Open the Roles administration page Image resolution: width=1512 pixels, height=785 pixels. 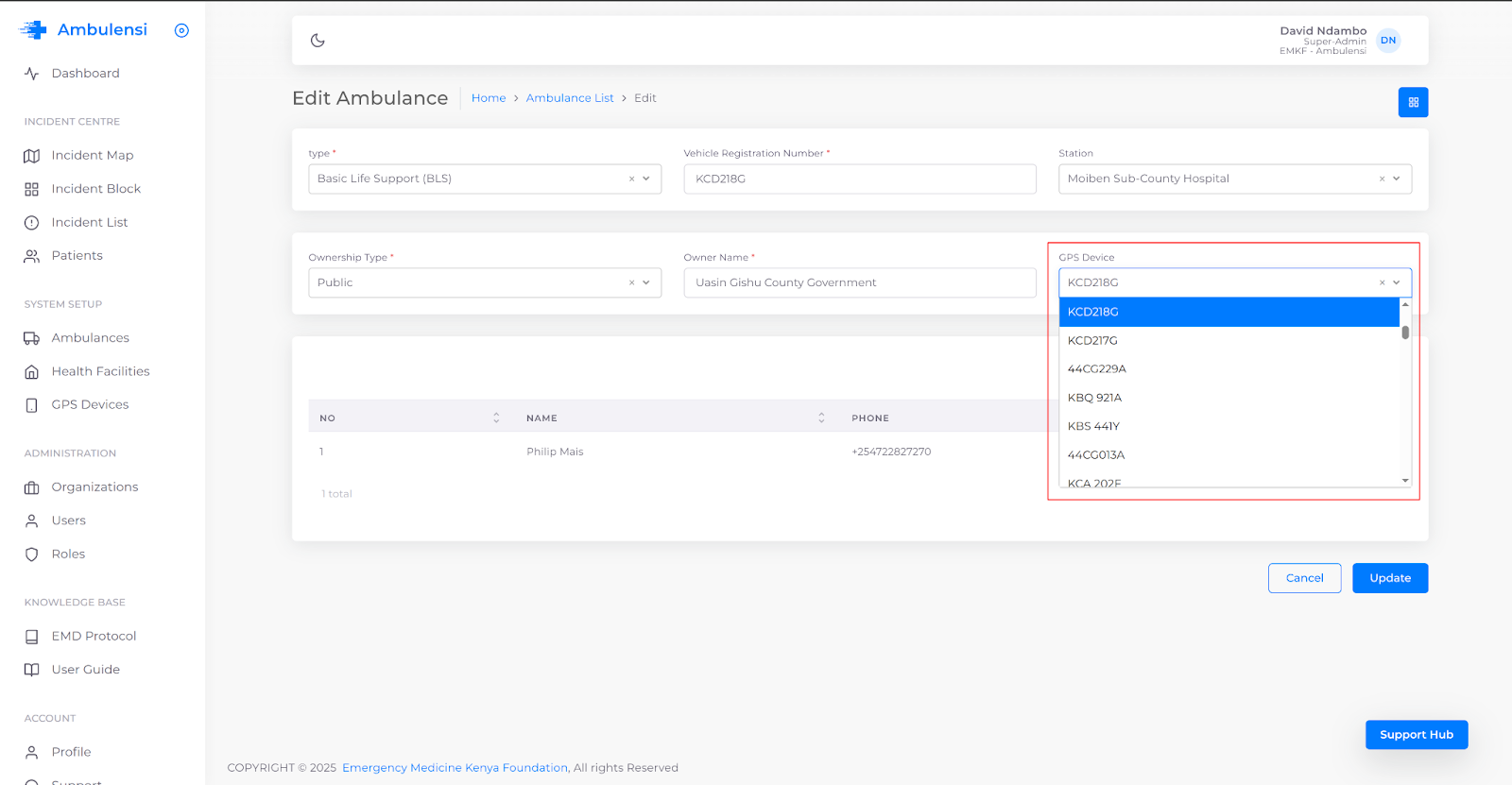(68, 555)
